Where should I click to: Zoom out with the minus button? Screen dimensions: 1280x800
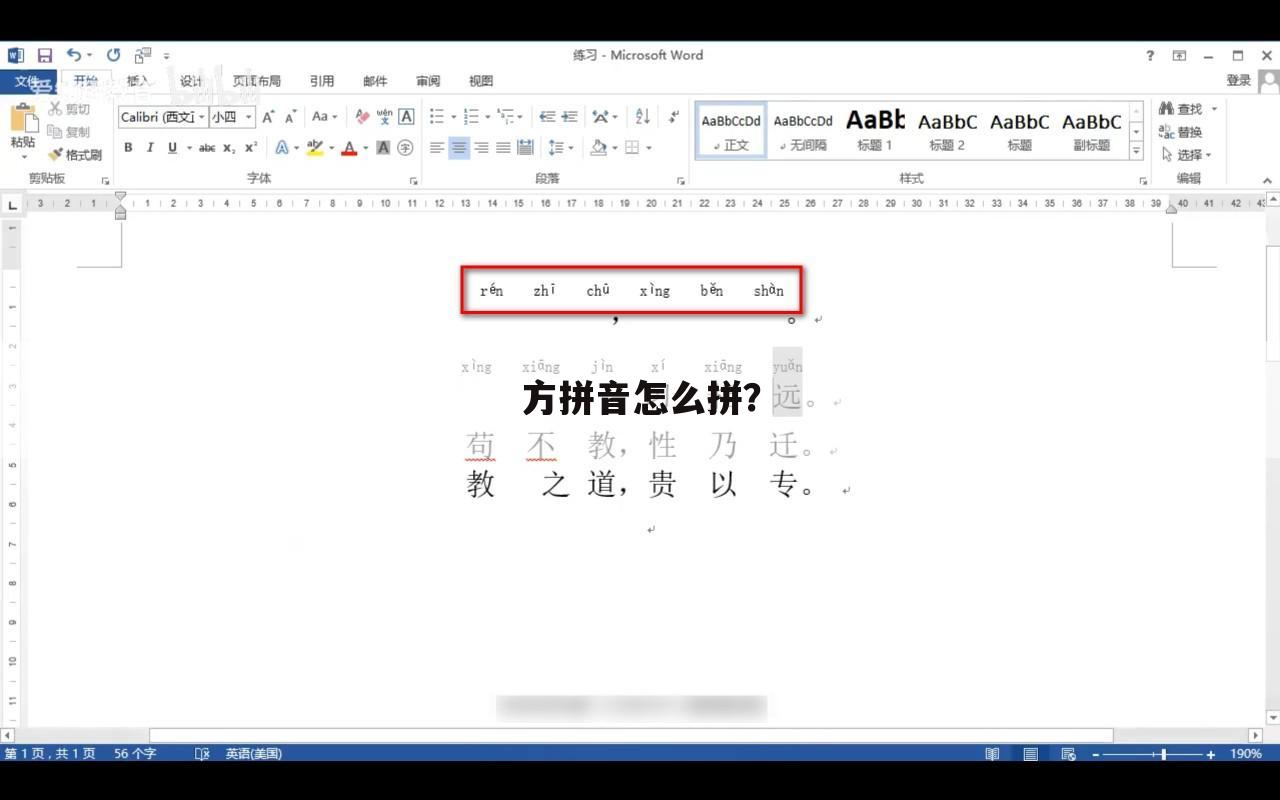pyautogui.click(x=1096, y=754)
